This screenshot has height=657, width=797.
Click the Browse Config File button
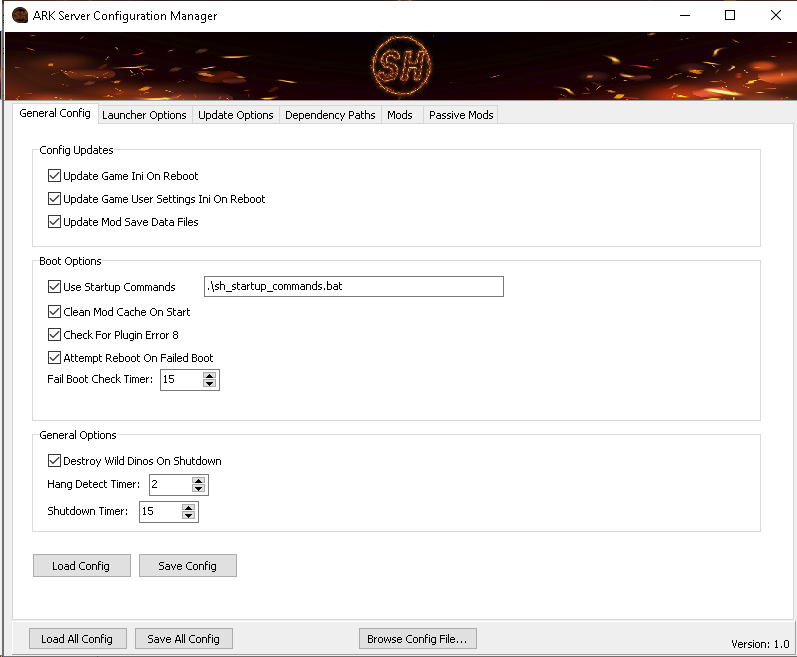coord(418,639)
